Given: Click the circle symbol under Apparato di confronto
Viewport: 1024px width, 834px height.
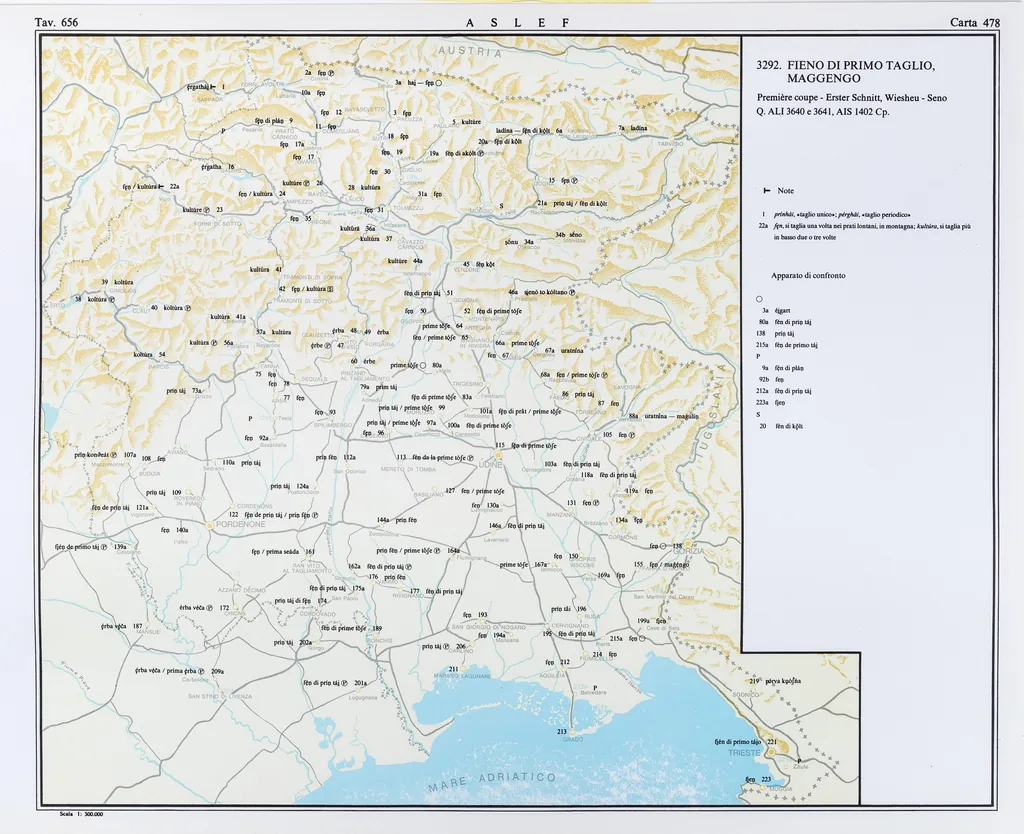Looking at the screenshot, I should tap(760, 299).
